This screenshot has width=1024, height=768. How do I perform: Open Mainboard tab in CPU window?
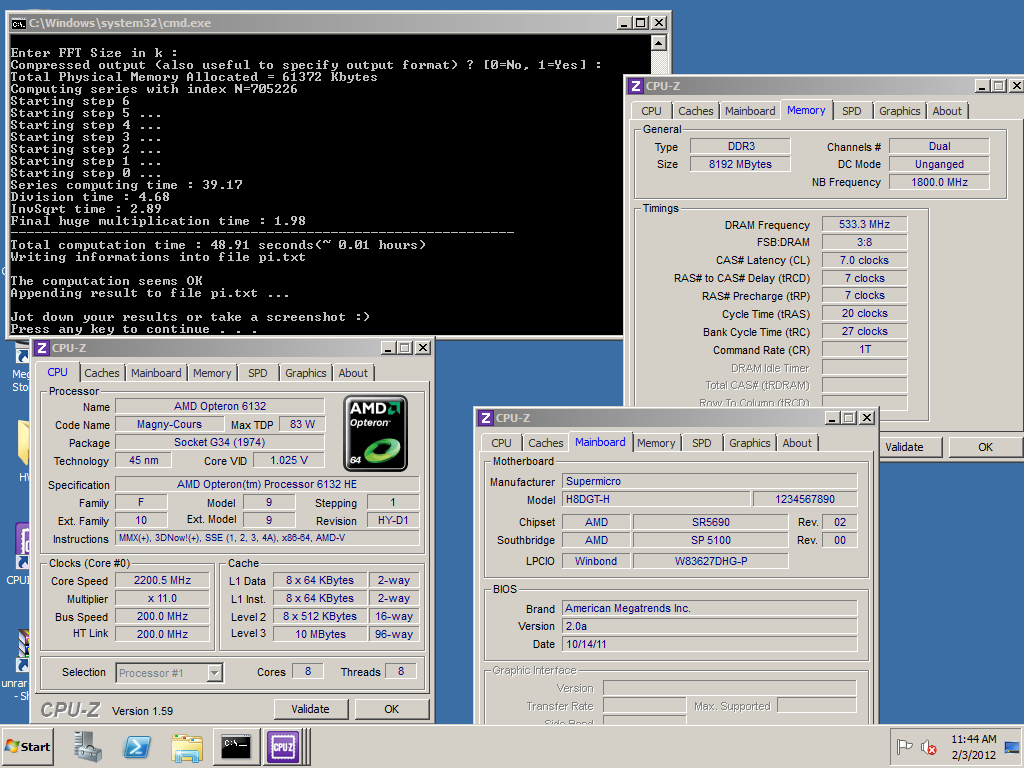(156, 373)
